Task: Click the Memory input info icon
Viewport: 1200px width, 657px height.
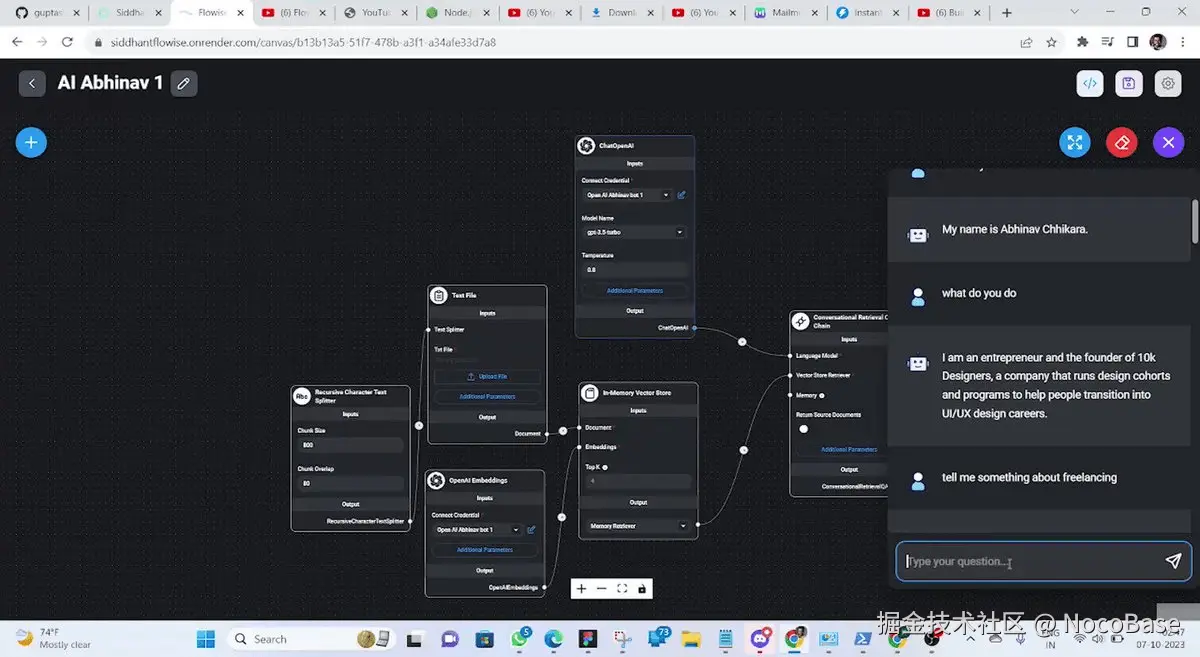Action: [x=822, y=395]
